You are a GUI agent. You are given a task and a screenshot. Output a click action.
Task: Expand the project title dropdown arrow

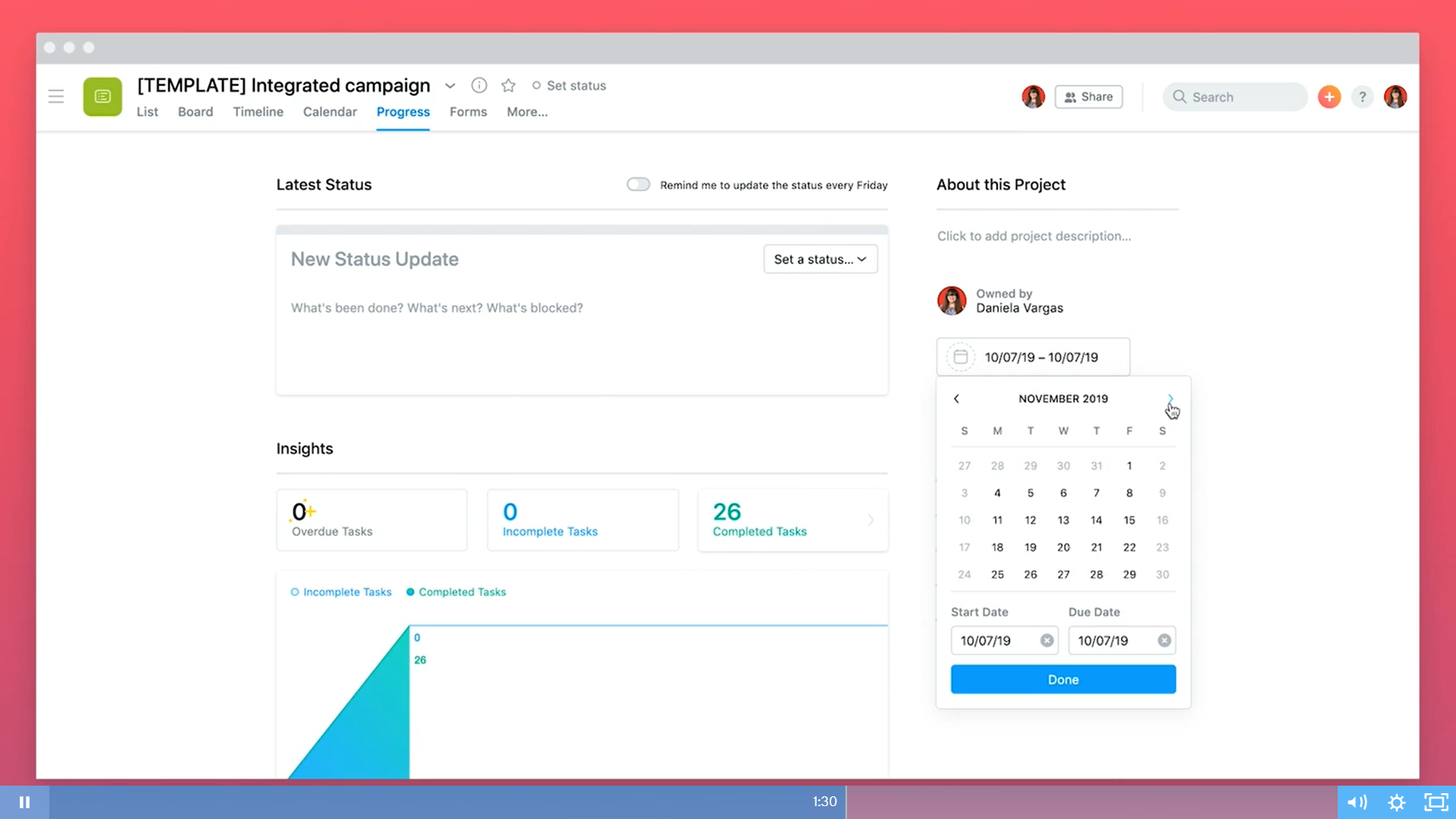450,86
